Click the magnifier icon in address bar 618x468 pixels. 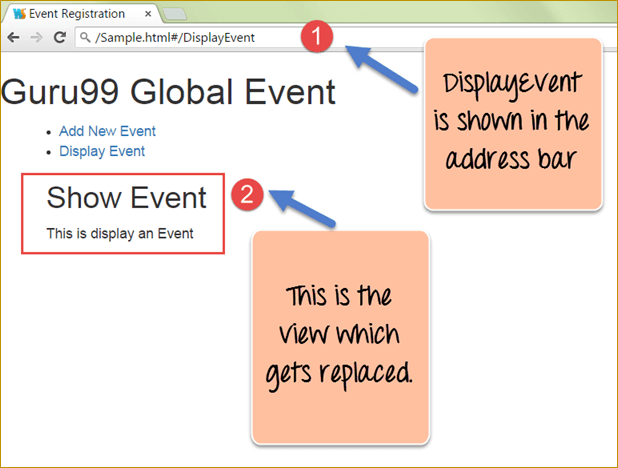pyautogui.click(x=85, y=38)
